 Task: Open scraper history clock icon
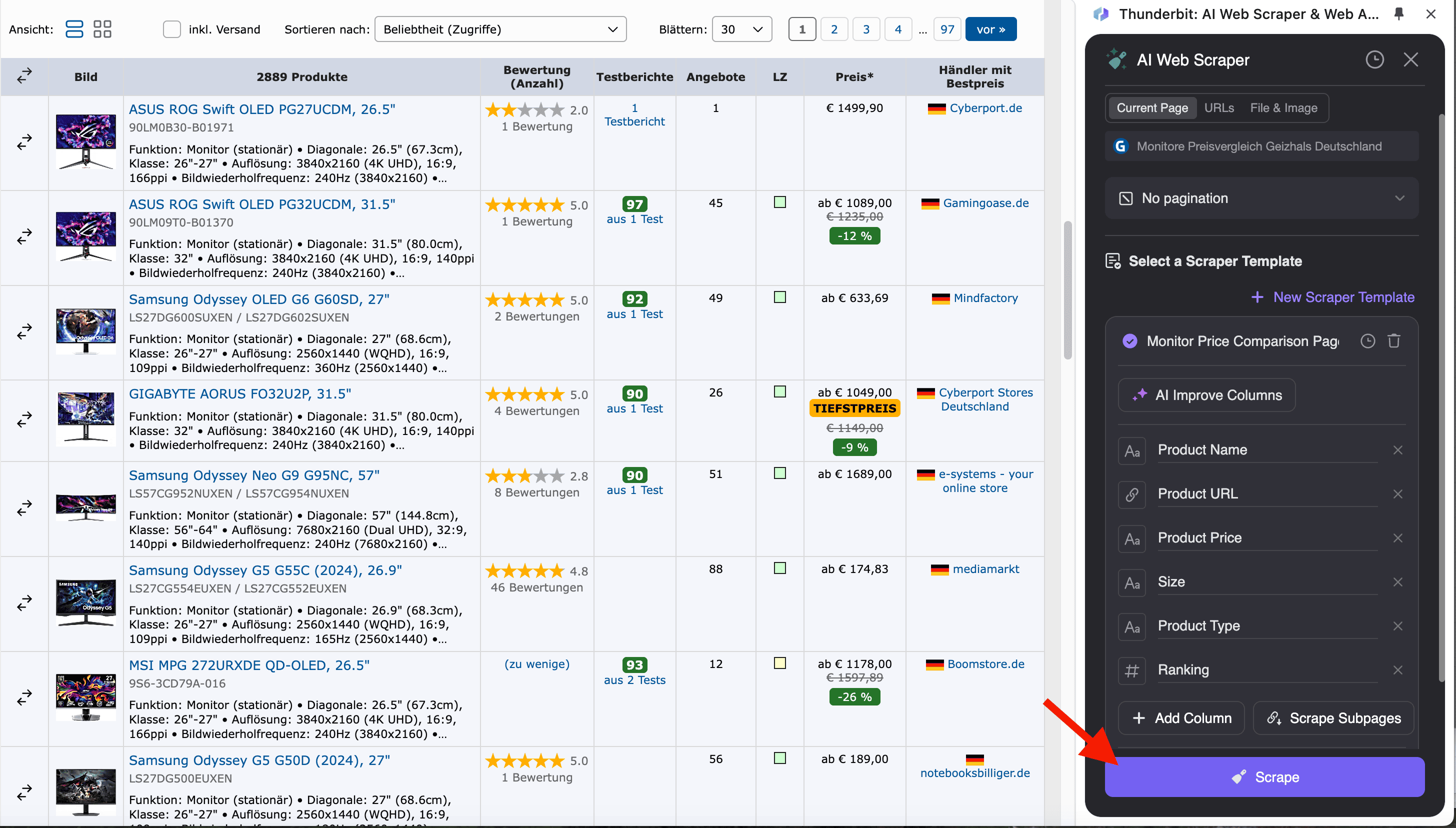(x=1374, y=59)
